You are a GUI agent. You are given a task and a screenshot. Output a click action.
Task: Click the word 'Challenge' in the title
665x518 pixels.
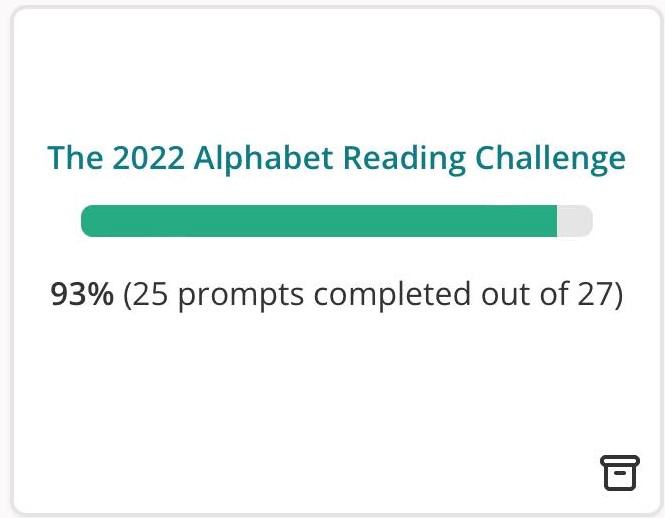point(550,159)
